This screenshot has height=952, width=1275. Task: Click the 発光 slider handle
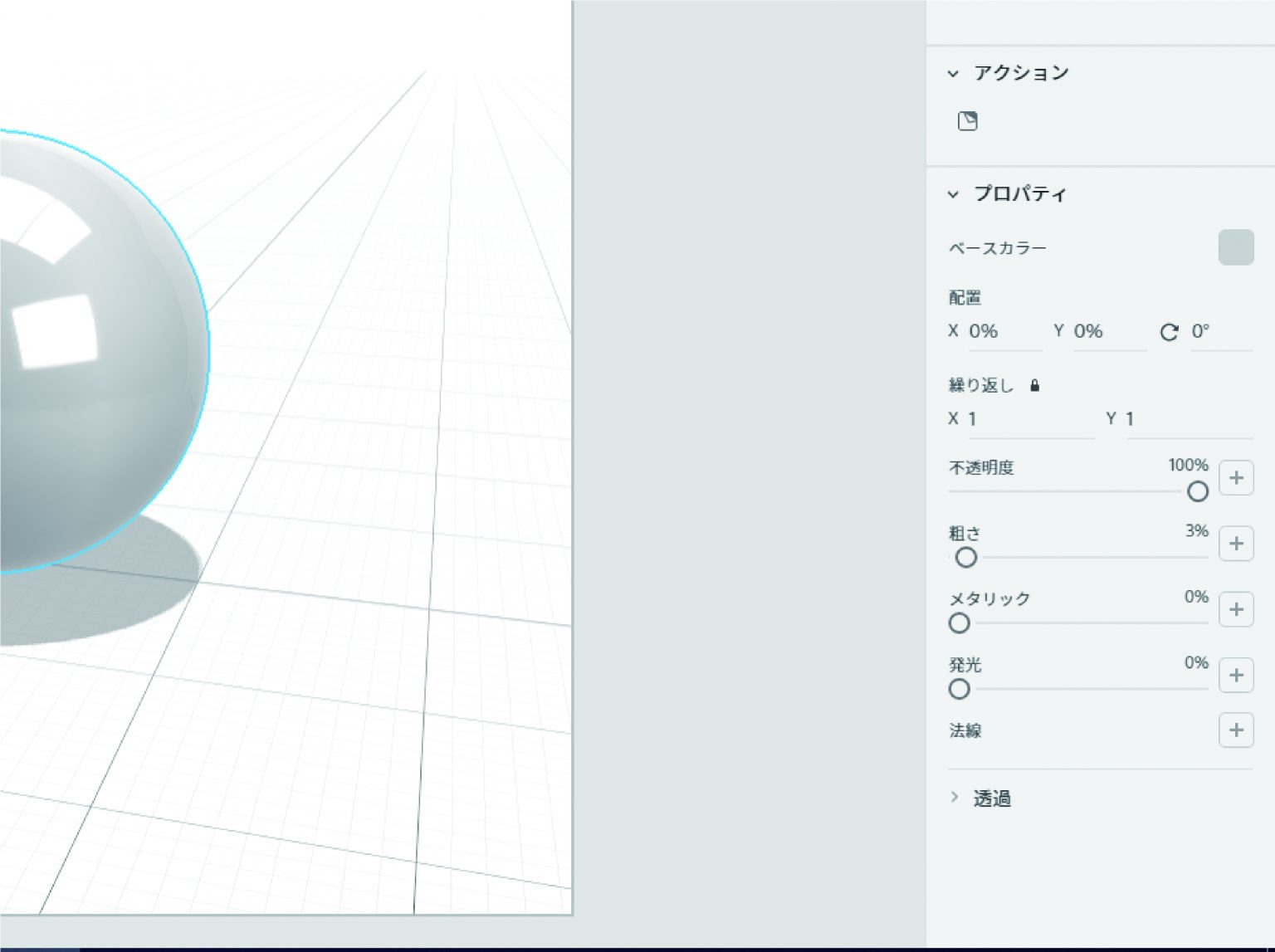click(x=960, y=690)
